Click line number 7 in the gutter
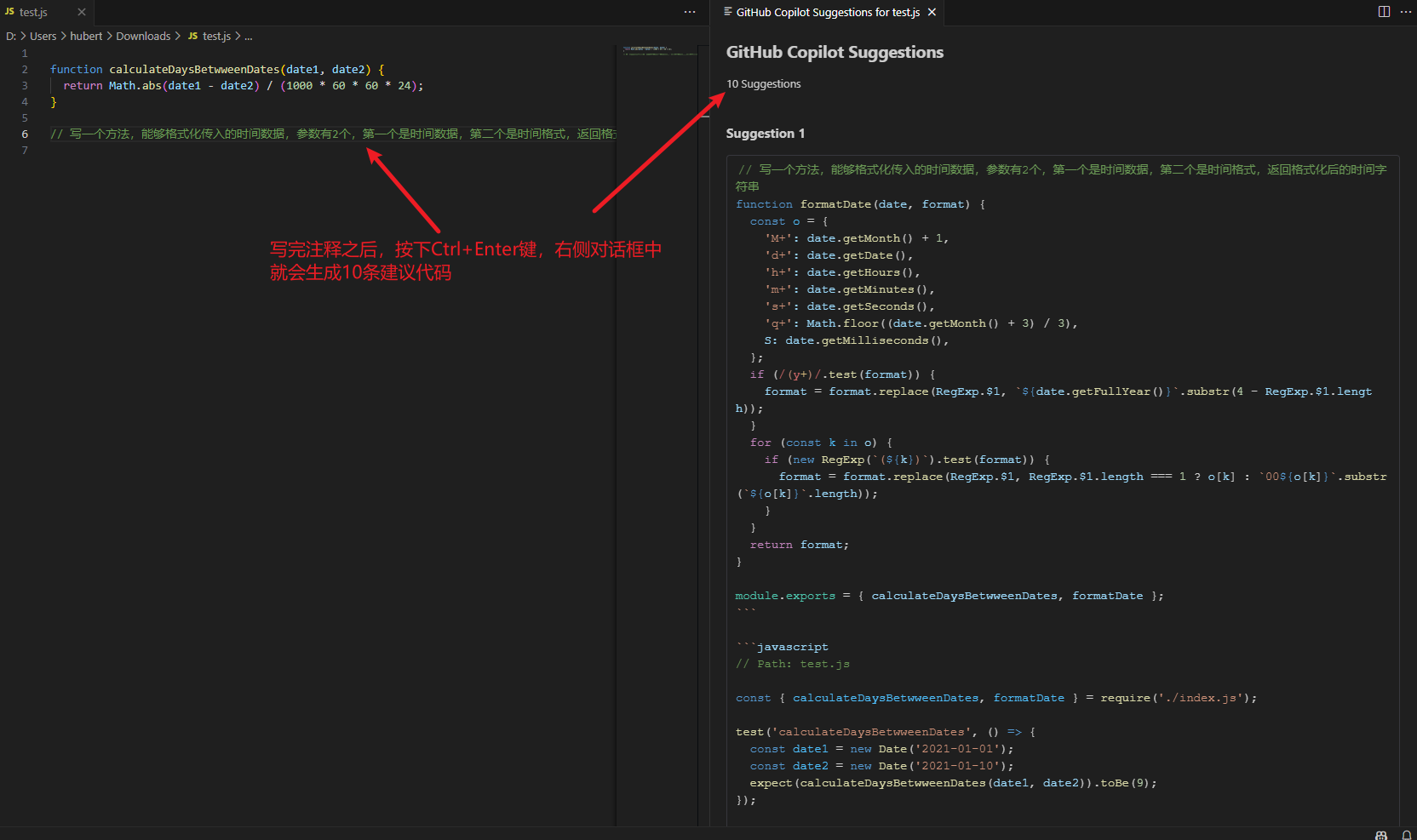 tap(25, 150)
